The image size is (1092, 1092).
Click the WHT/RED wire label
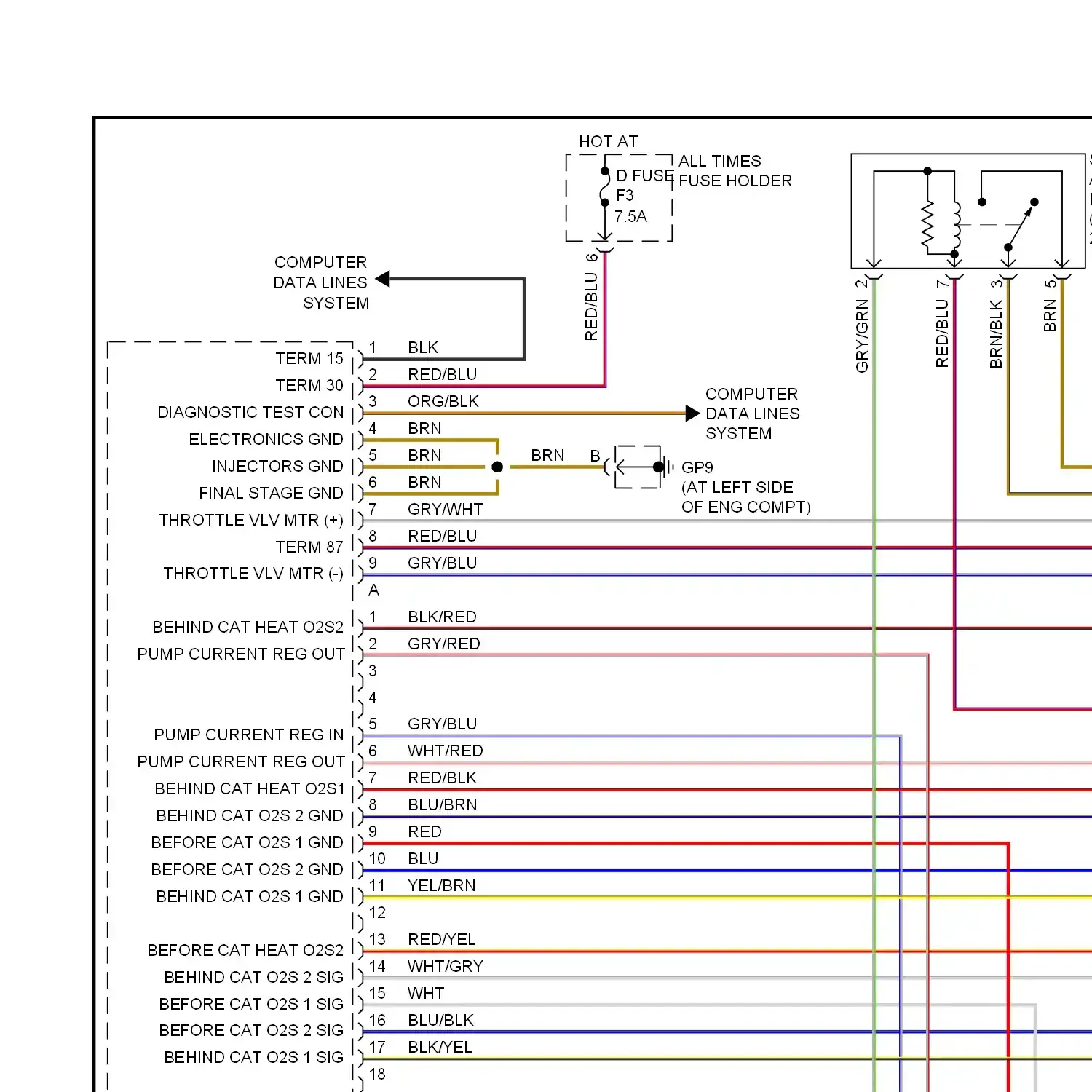tap(446, 751)
